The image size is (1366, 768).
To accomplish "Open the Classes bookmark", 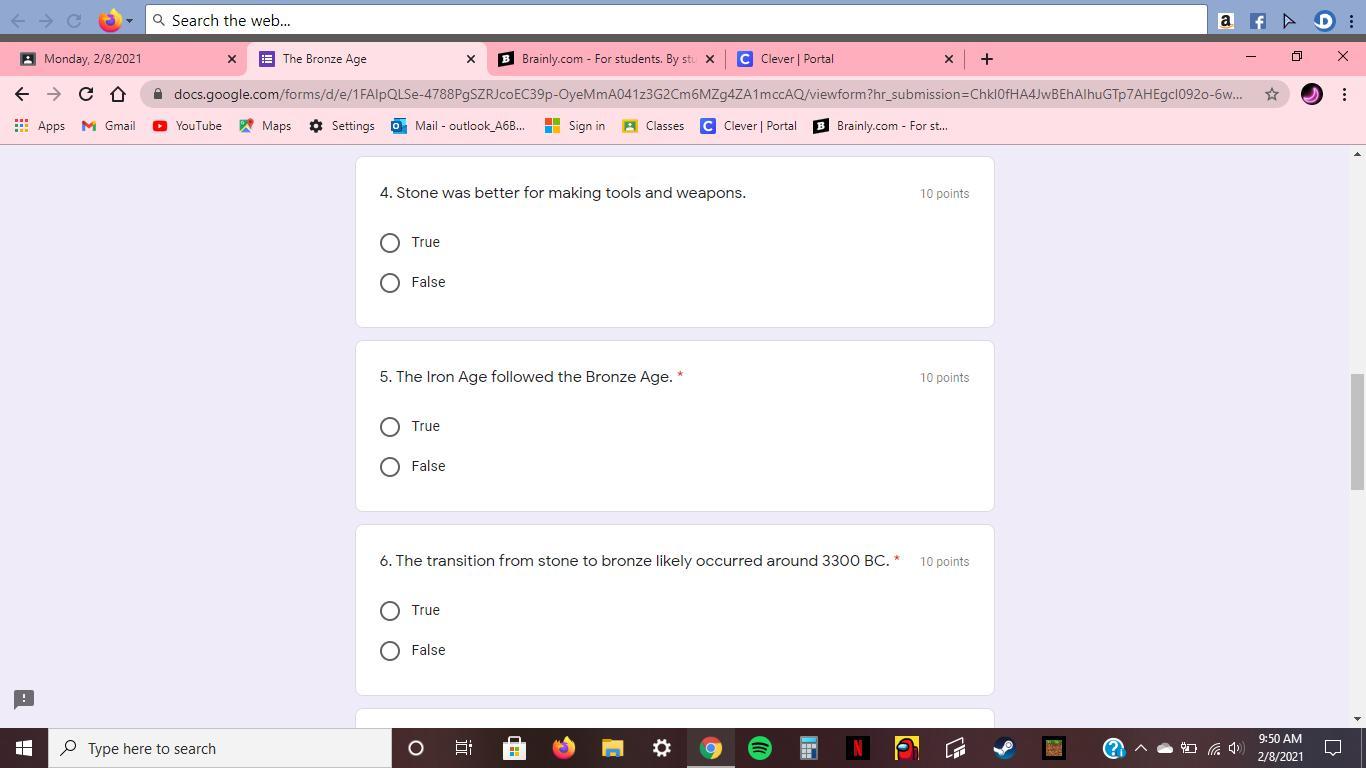I will pos(653,126).
